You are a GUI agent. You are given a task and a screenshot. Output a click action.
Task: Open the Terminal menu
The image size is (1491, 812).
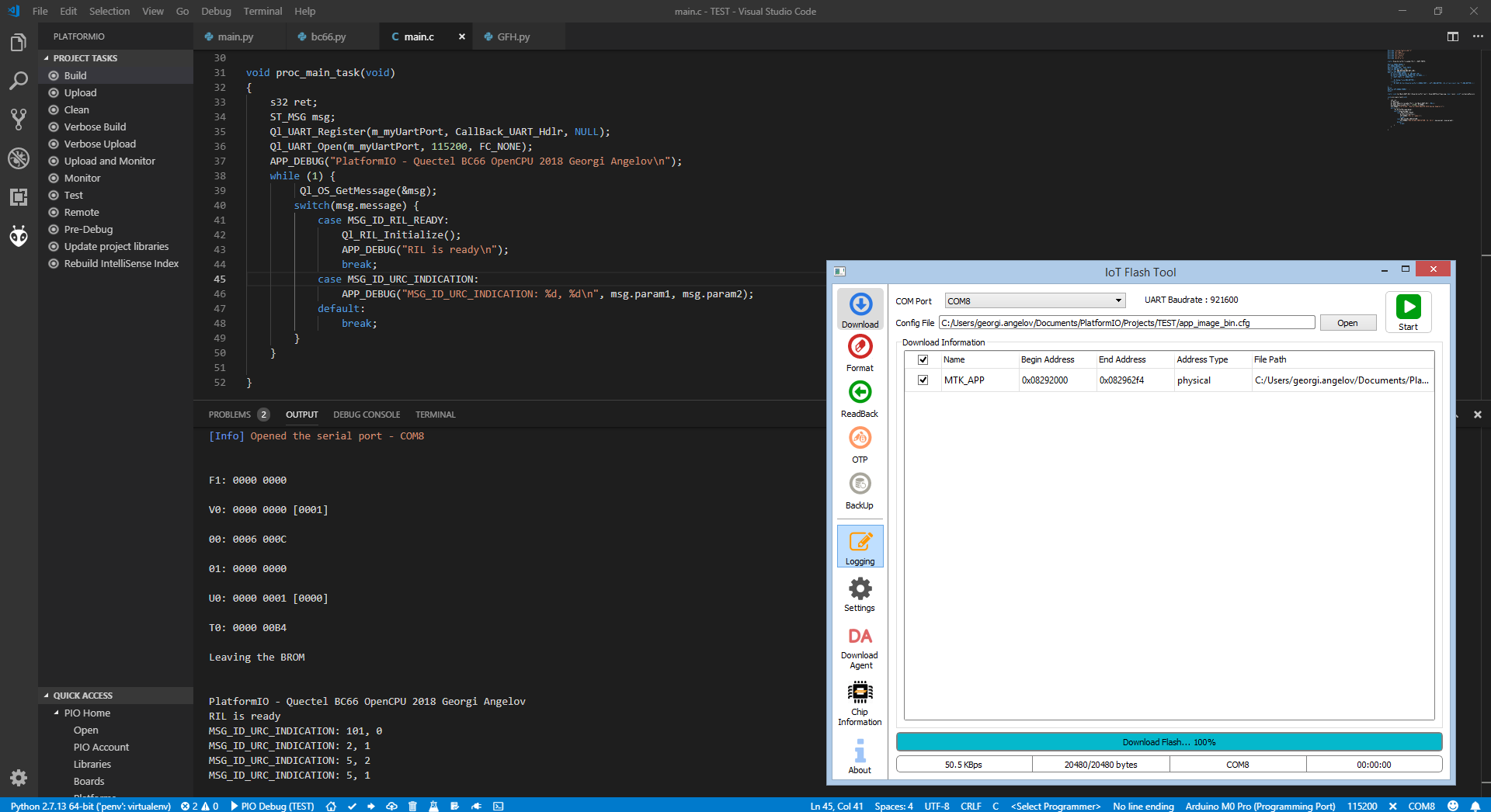(262, 11)
